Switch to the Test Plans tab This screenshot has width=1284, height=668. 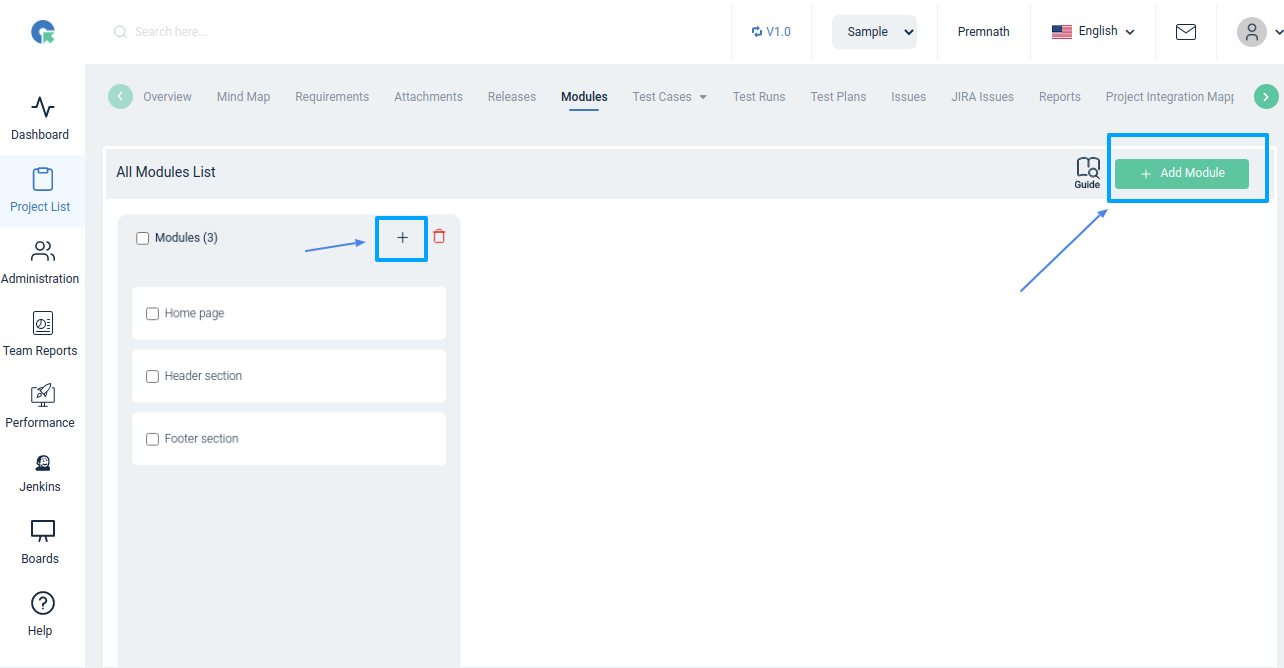(838, 97)
